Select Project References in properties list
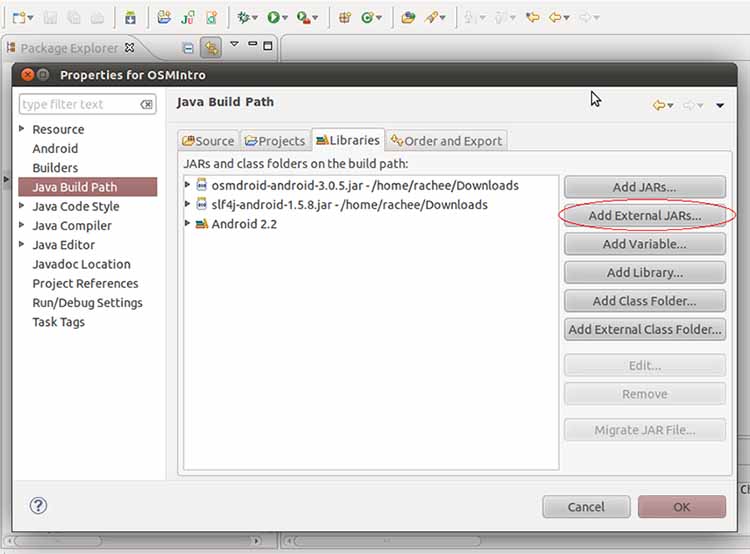 [85, 284]
